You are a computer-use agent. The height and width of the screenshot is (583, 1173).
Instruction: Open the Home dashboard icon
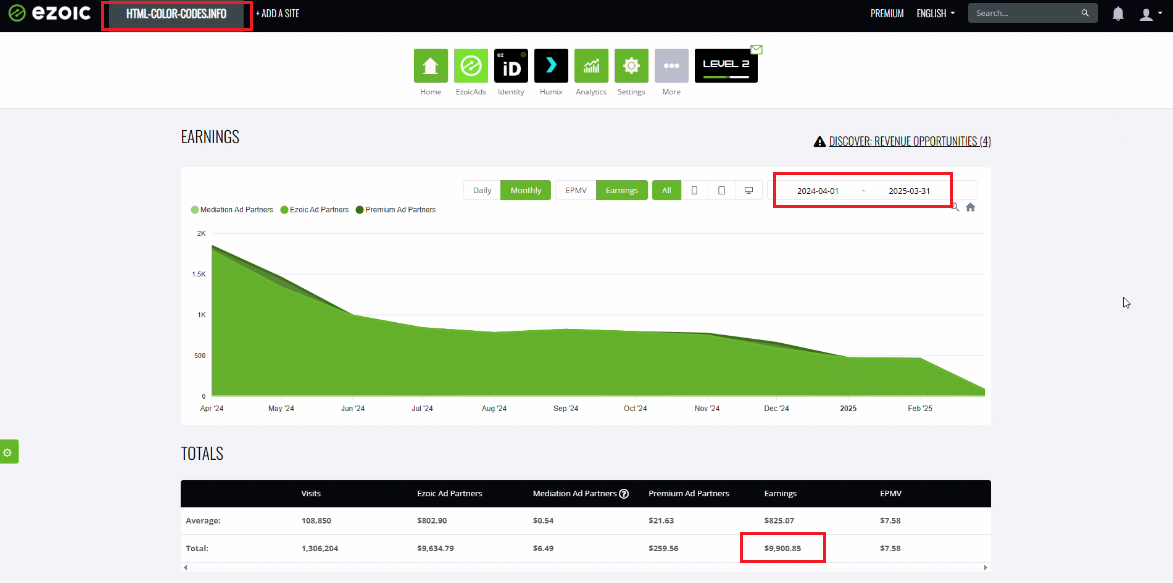431,66
